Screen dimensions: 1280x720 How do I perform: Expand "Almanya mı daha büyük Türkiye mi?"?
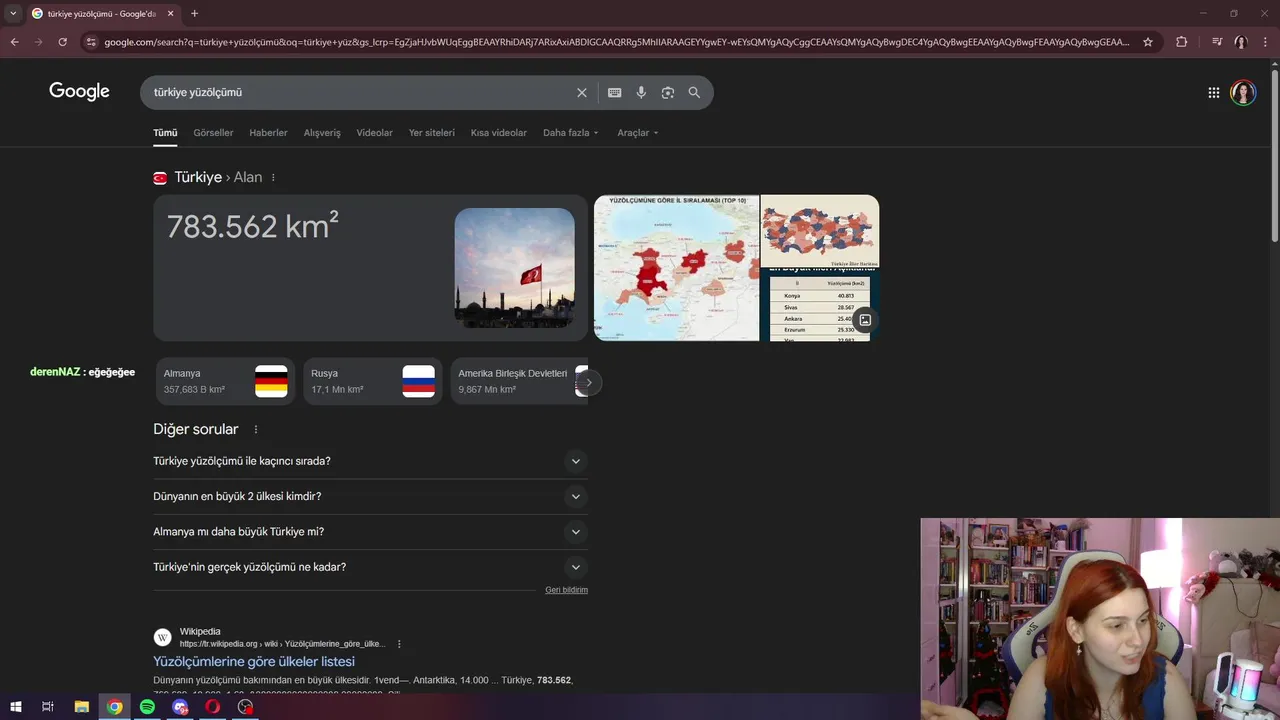pos(370,531)
